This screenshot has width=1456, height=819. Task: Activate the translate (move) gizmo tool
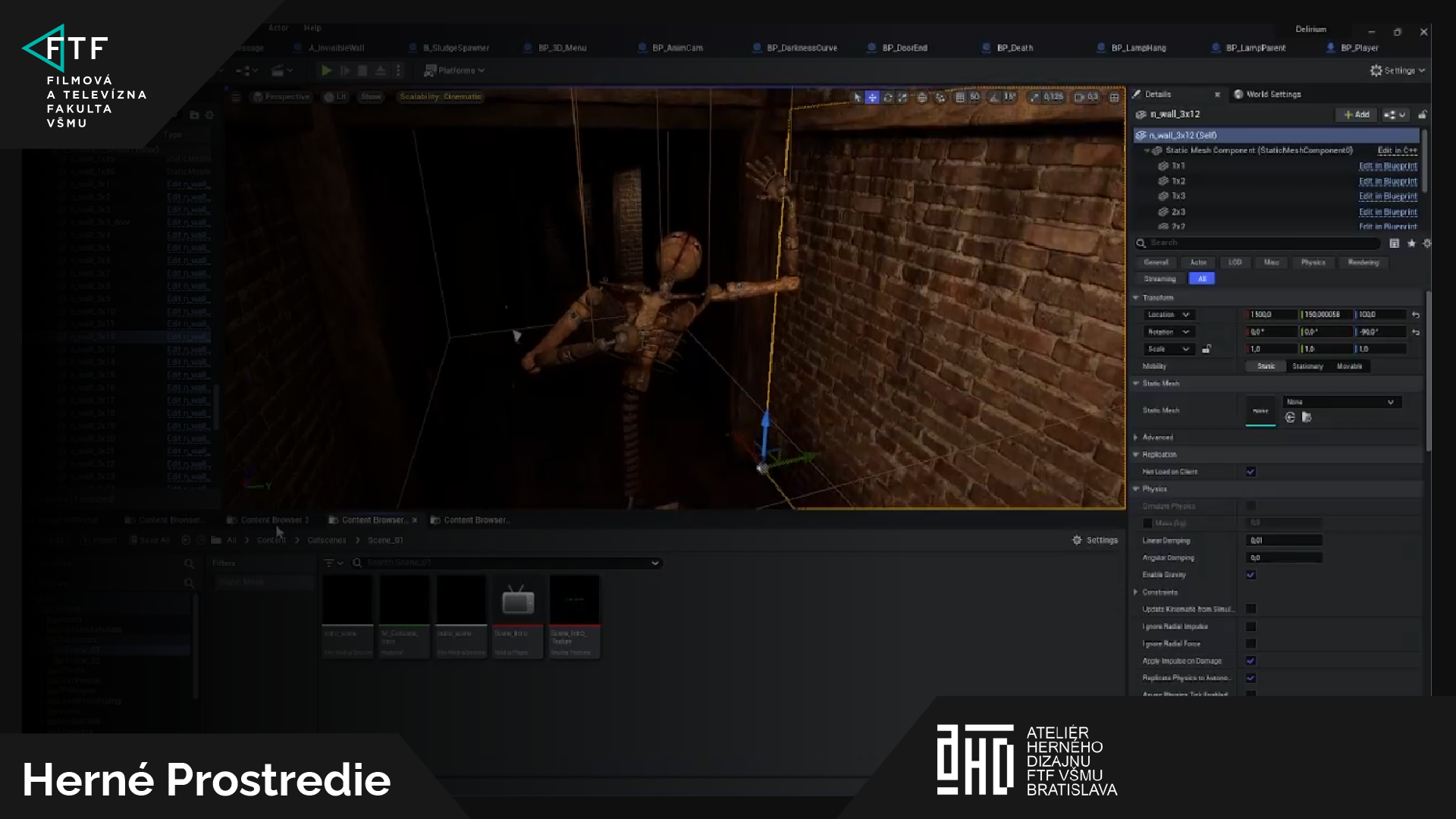pyautogui.click(x=872, y=97)
